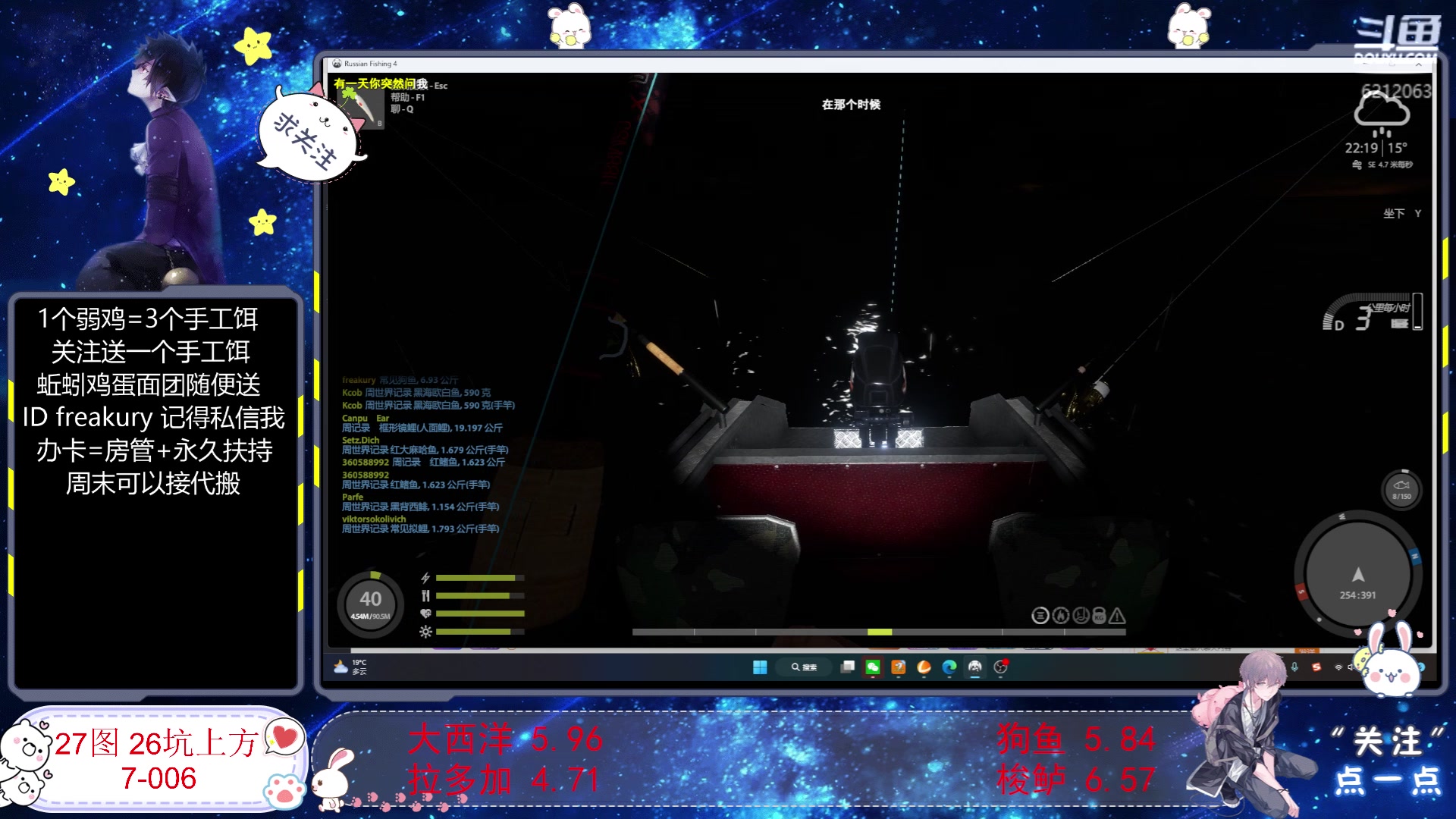Viewport: 1456px width, 819px height.
Task: Click the Wi-Fi network tray icon
Action: (1338, 667)
